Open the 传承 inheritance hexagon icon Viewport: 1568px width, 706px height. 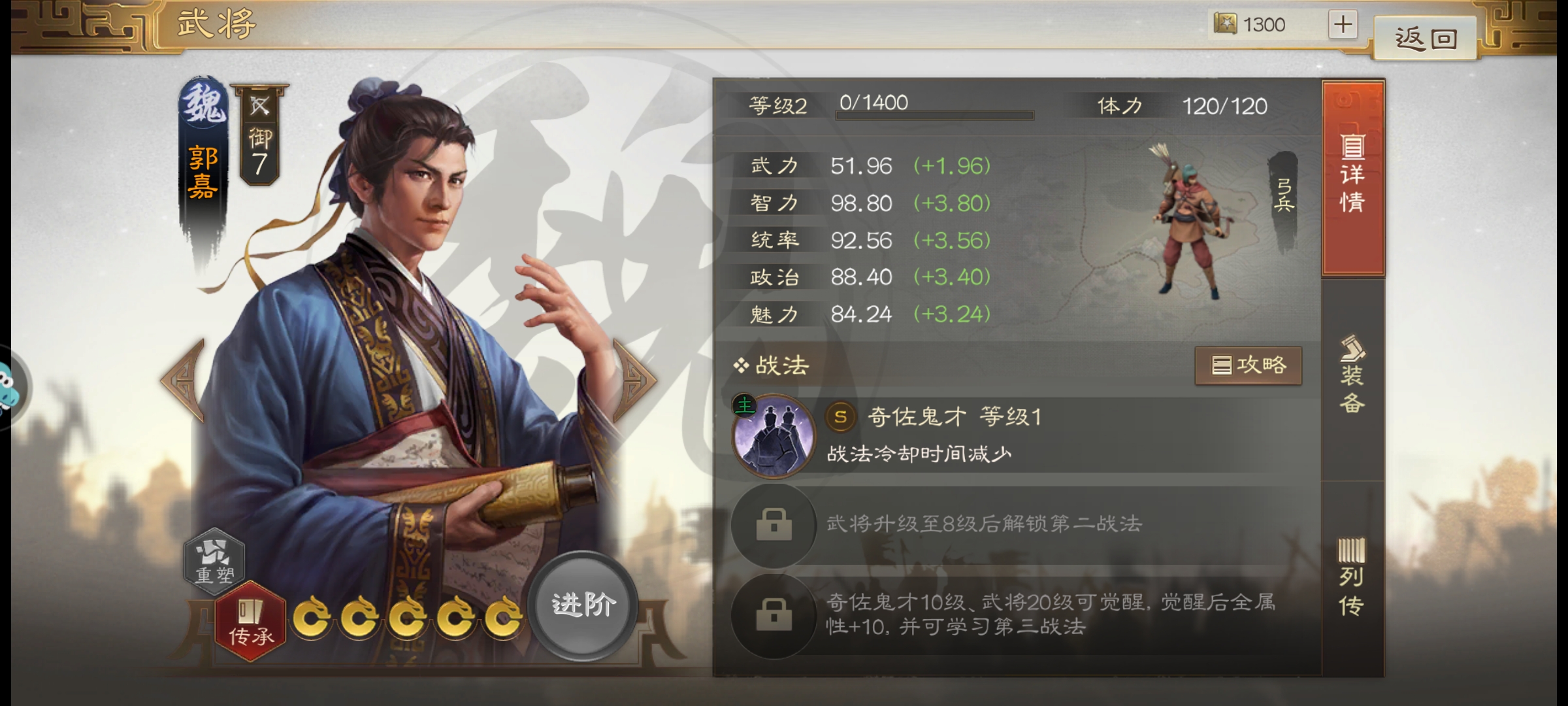point(251,621)
